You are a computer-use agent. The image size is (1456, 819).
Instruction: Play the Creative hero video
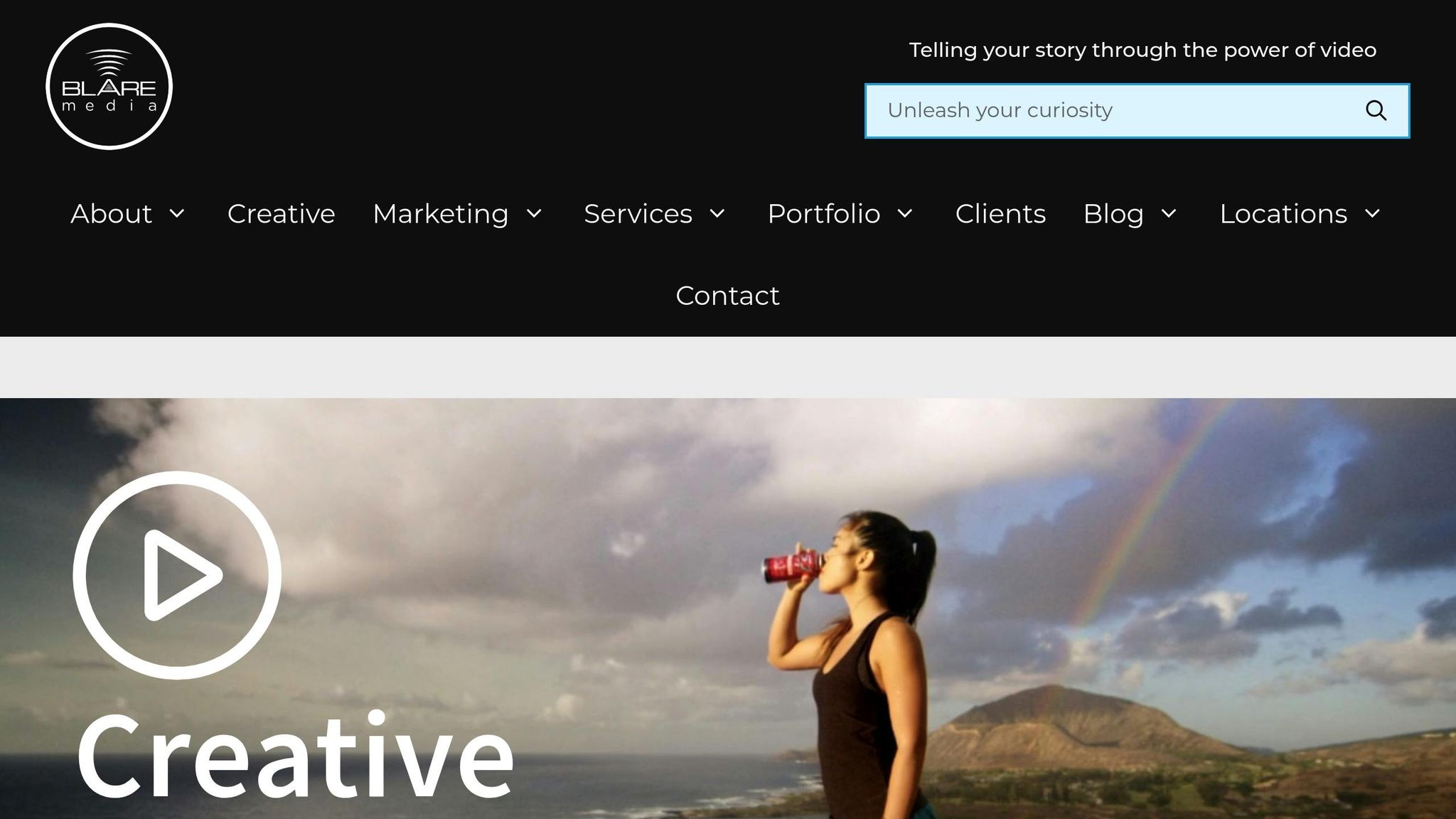click(177, 574)
